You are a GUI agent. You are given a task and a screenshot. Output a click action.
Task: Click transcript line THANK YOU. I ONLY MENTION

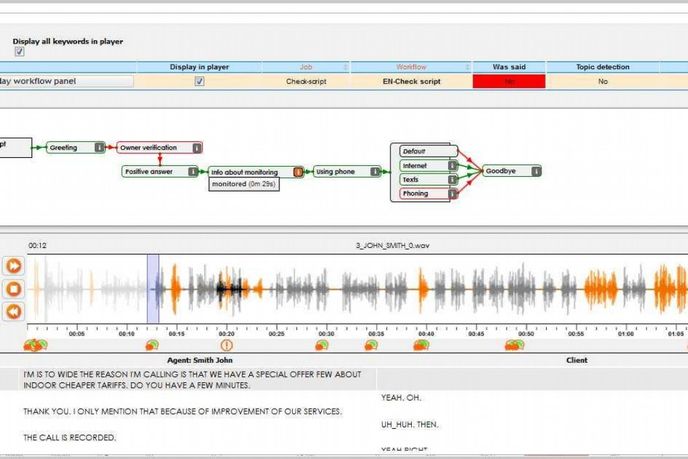[x=182, y=412]
